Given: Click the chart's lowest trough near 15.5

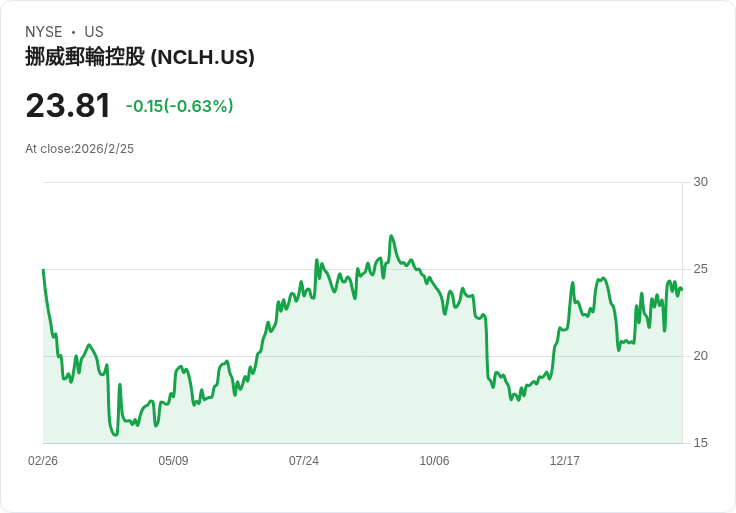Looking at the screenshot, I should [115, 435].
